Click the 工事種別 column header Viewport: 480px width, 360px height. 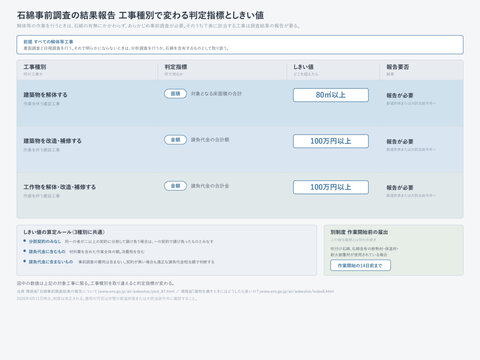[35, 67]
